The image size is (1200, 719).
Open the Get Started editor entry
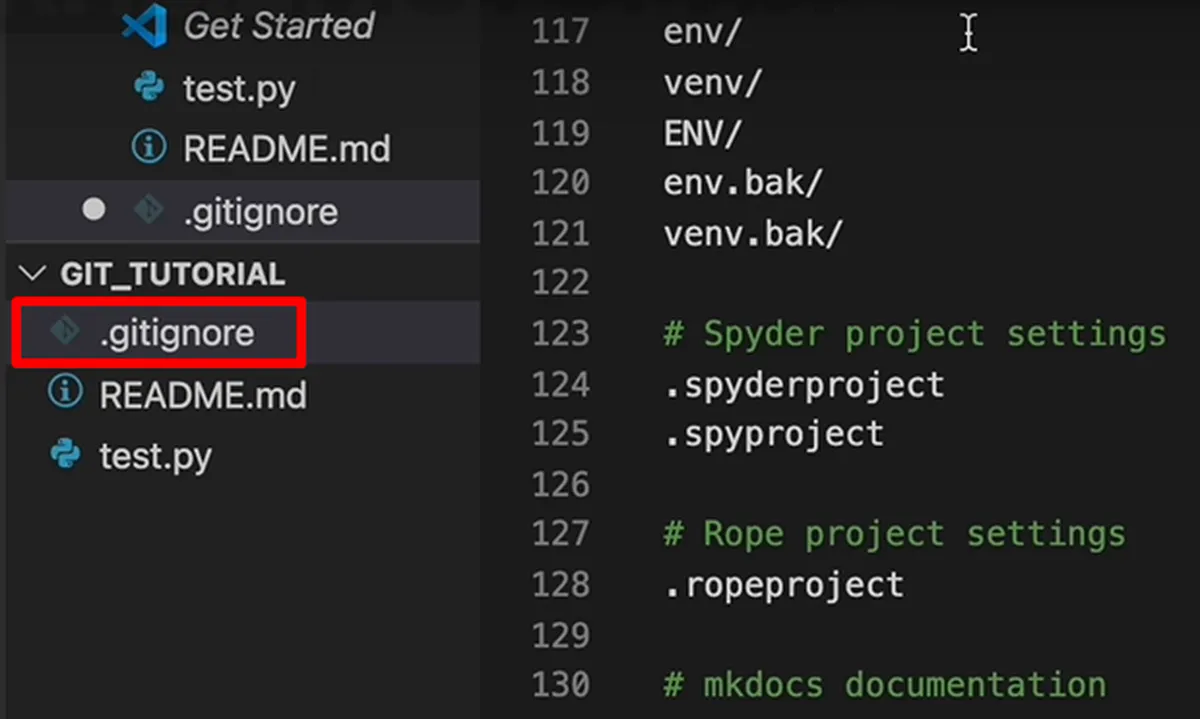pyautogui.click(x=278, y=25)
